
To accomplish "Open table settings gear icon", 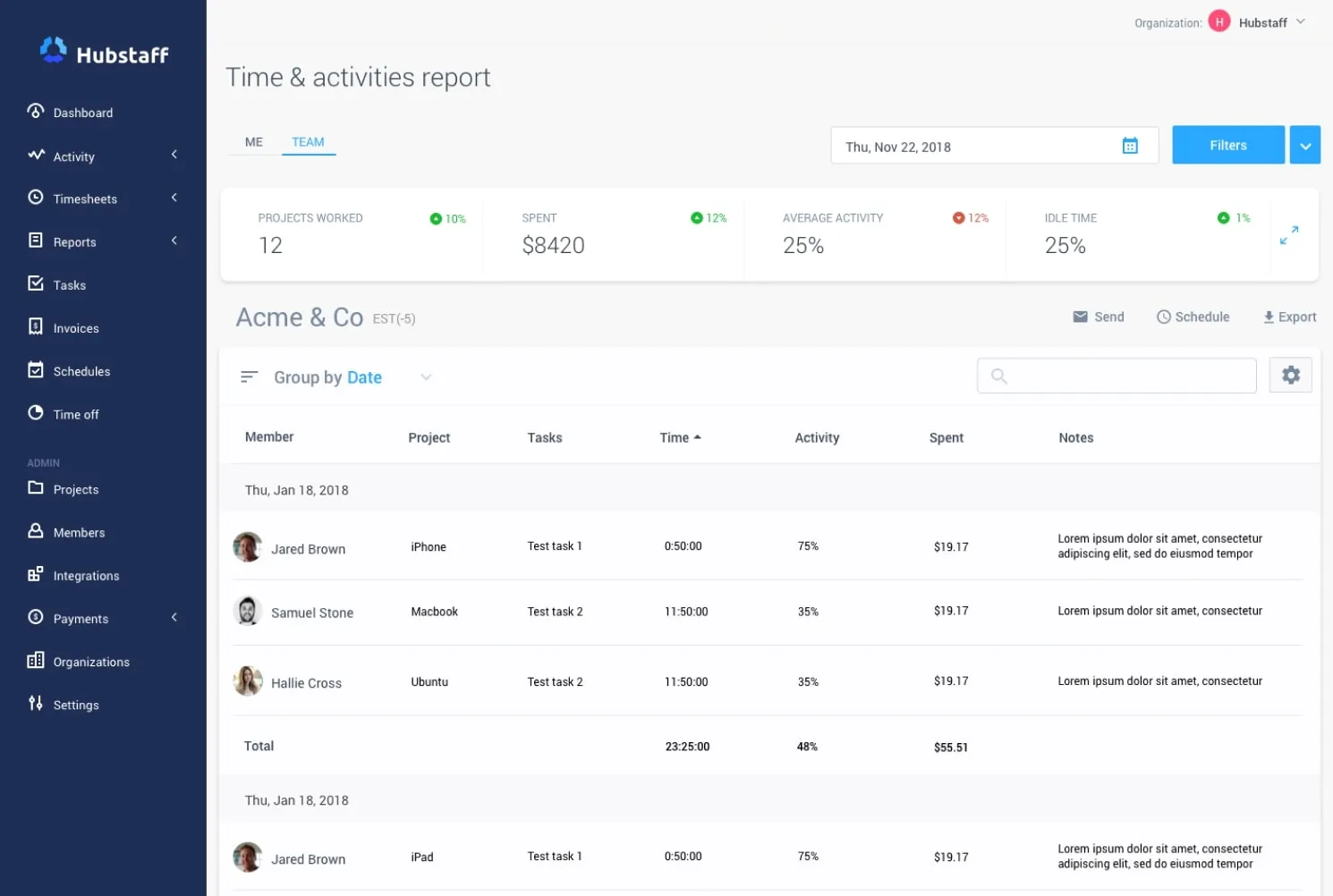I will (x=1290, y=376).
